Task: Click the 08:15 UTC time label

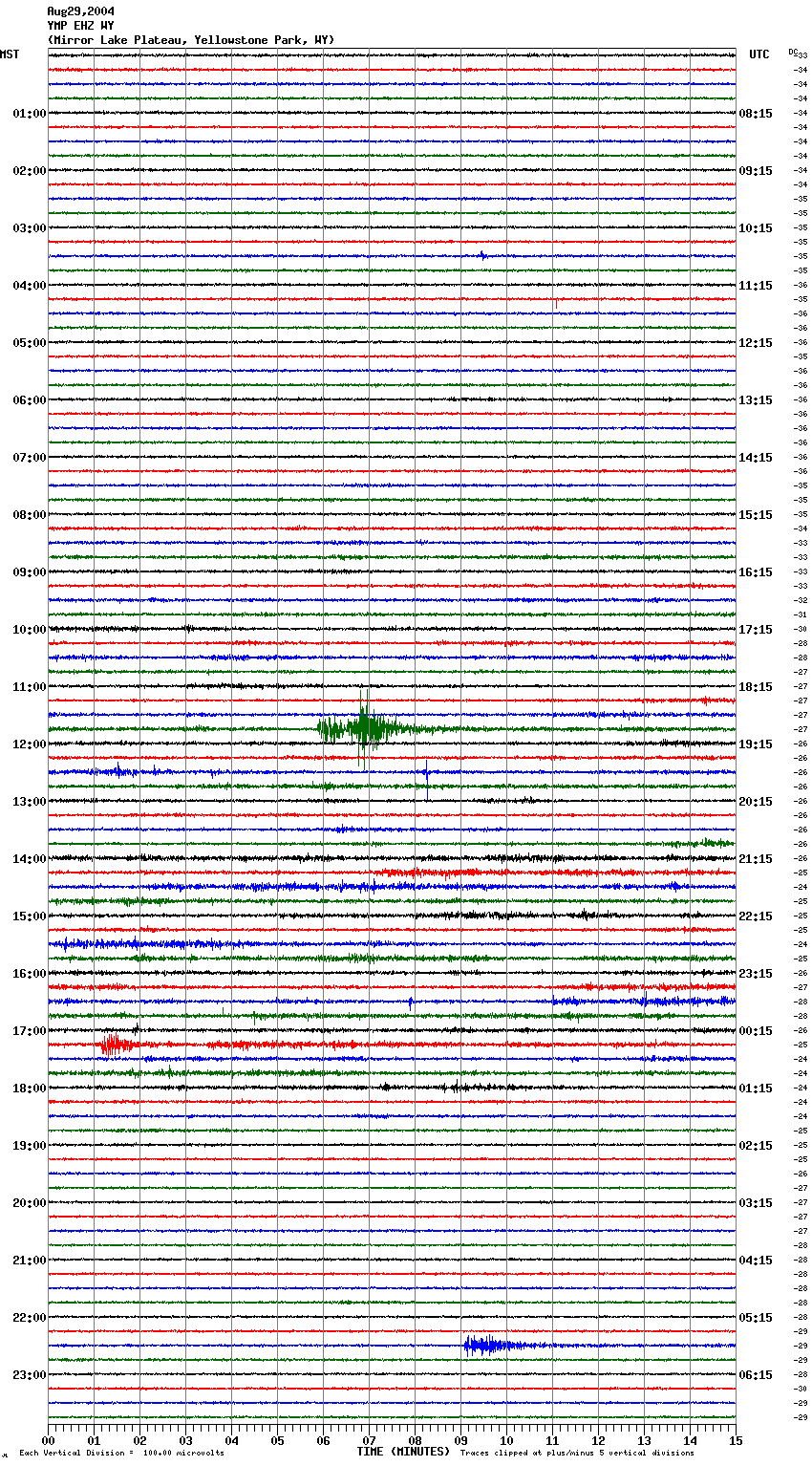Action: (x=756, y=114)
